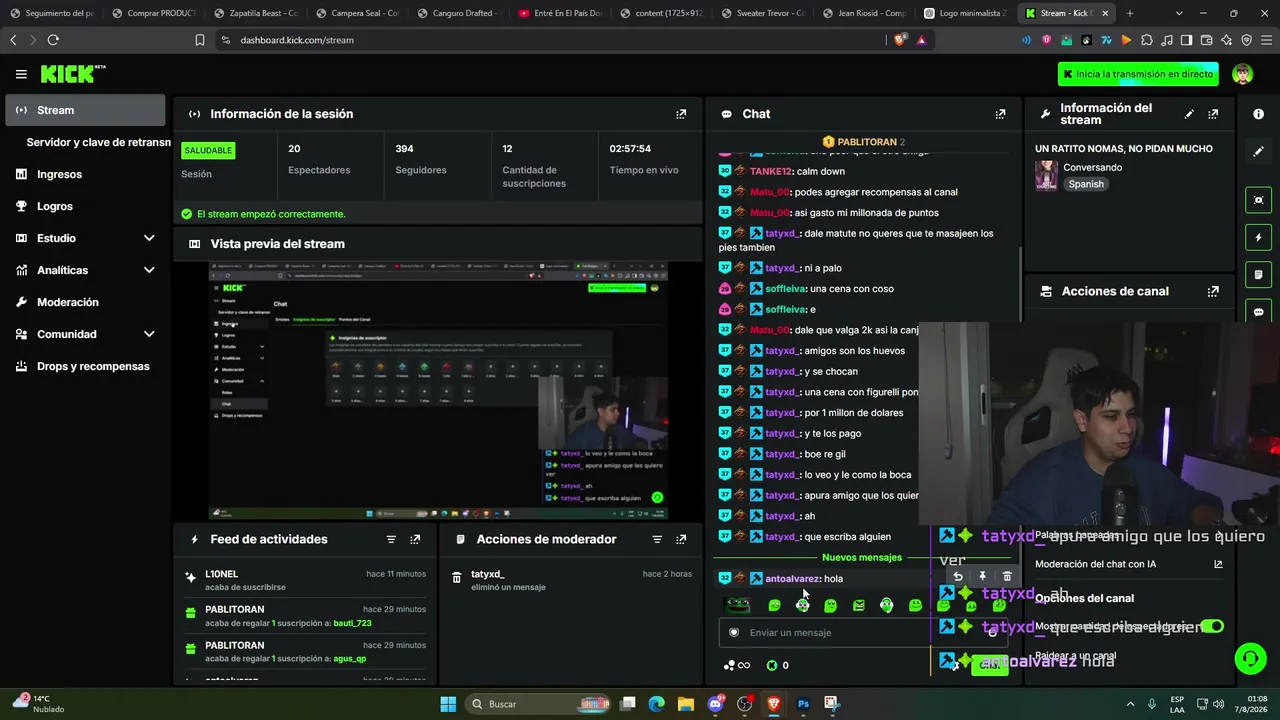Open the browser tab search dropdown

[x=1178, y=13]
